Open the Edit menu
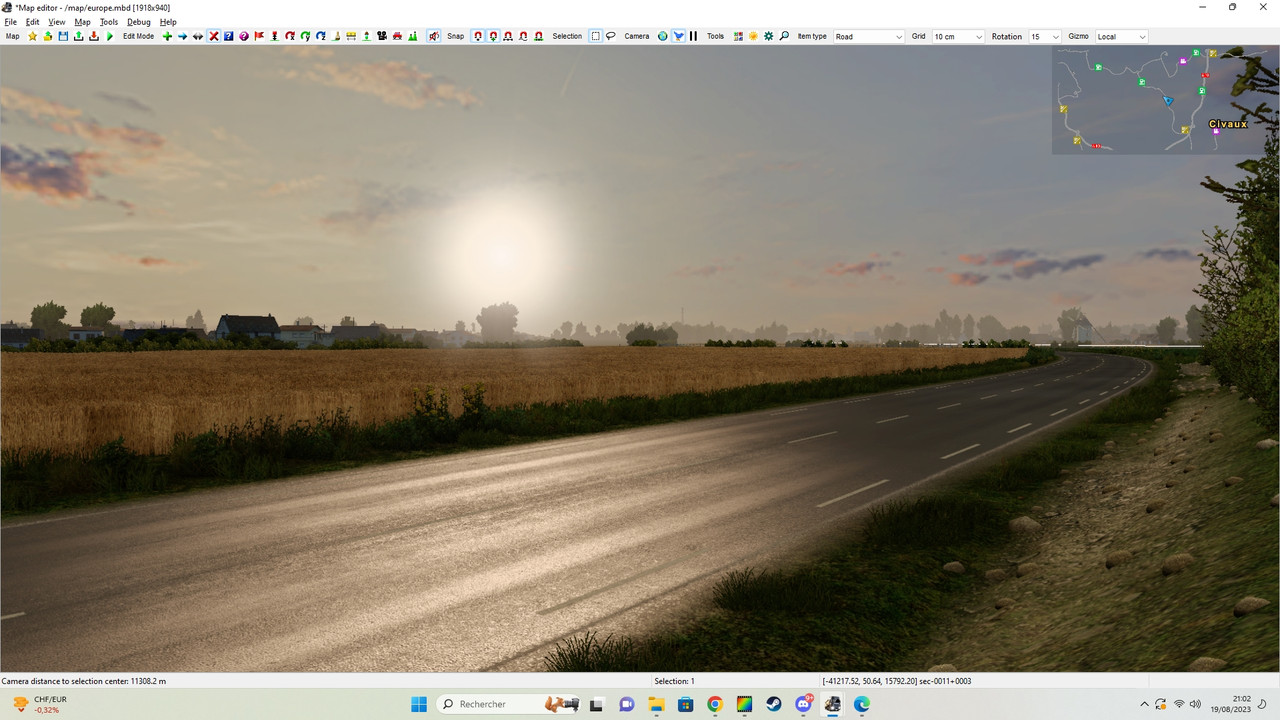 [x=32, y=22]
